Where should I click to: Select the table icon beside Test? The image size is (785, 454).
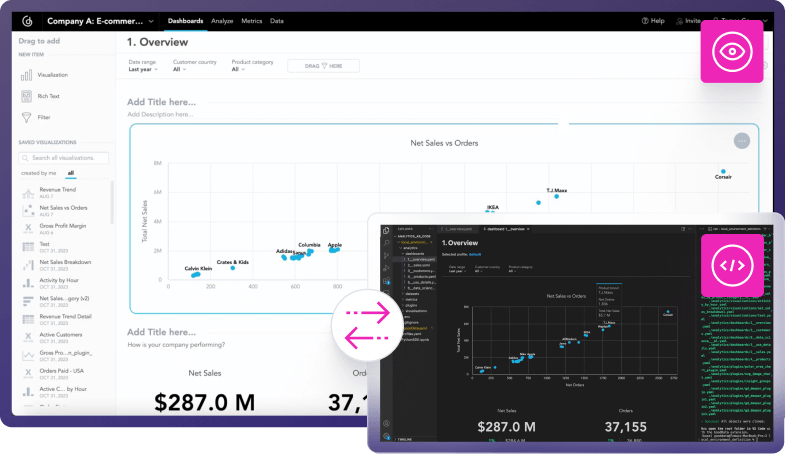tap(28, 247)
